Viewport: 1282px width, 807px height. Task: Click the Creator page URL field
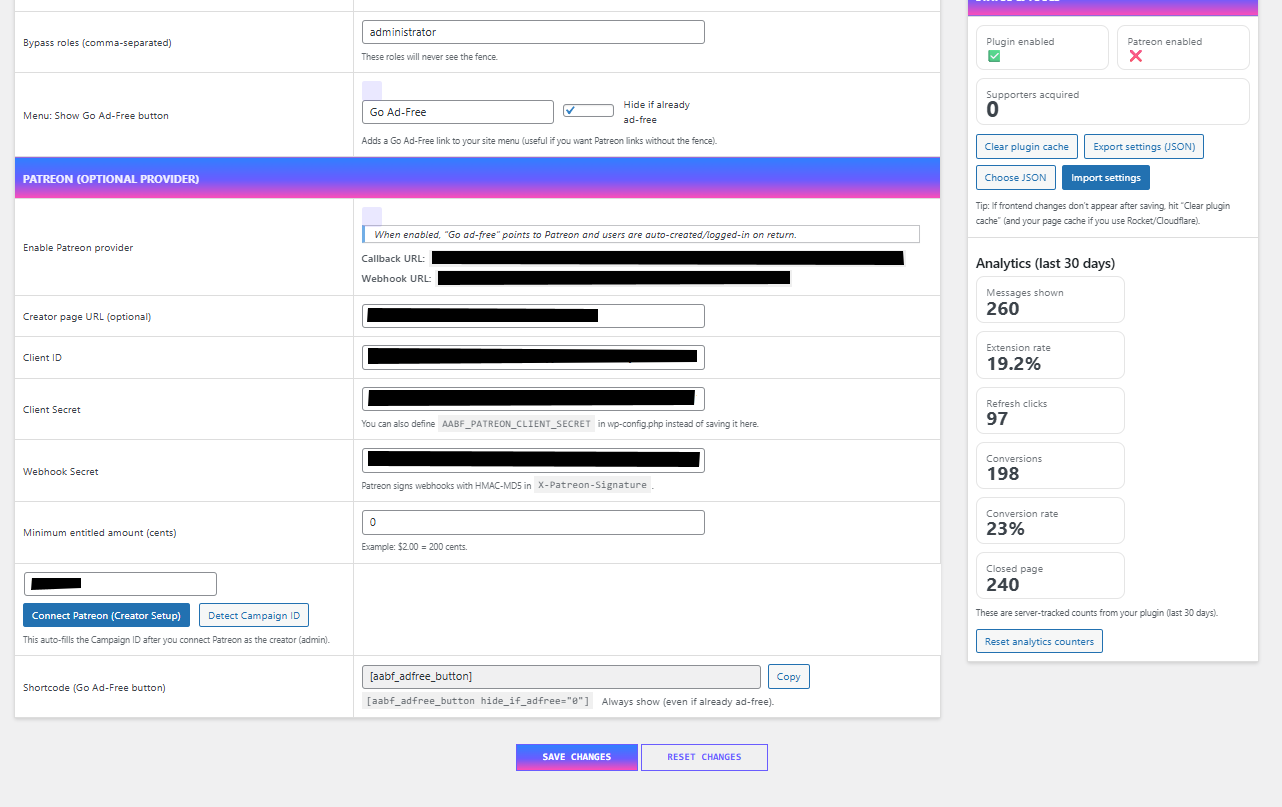click(532, 315)
